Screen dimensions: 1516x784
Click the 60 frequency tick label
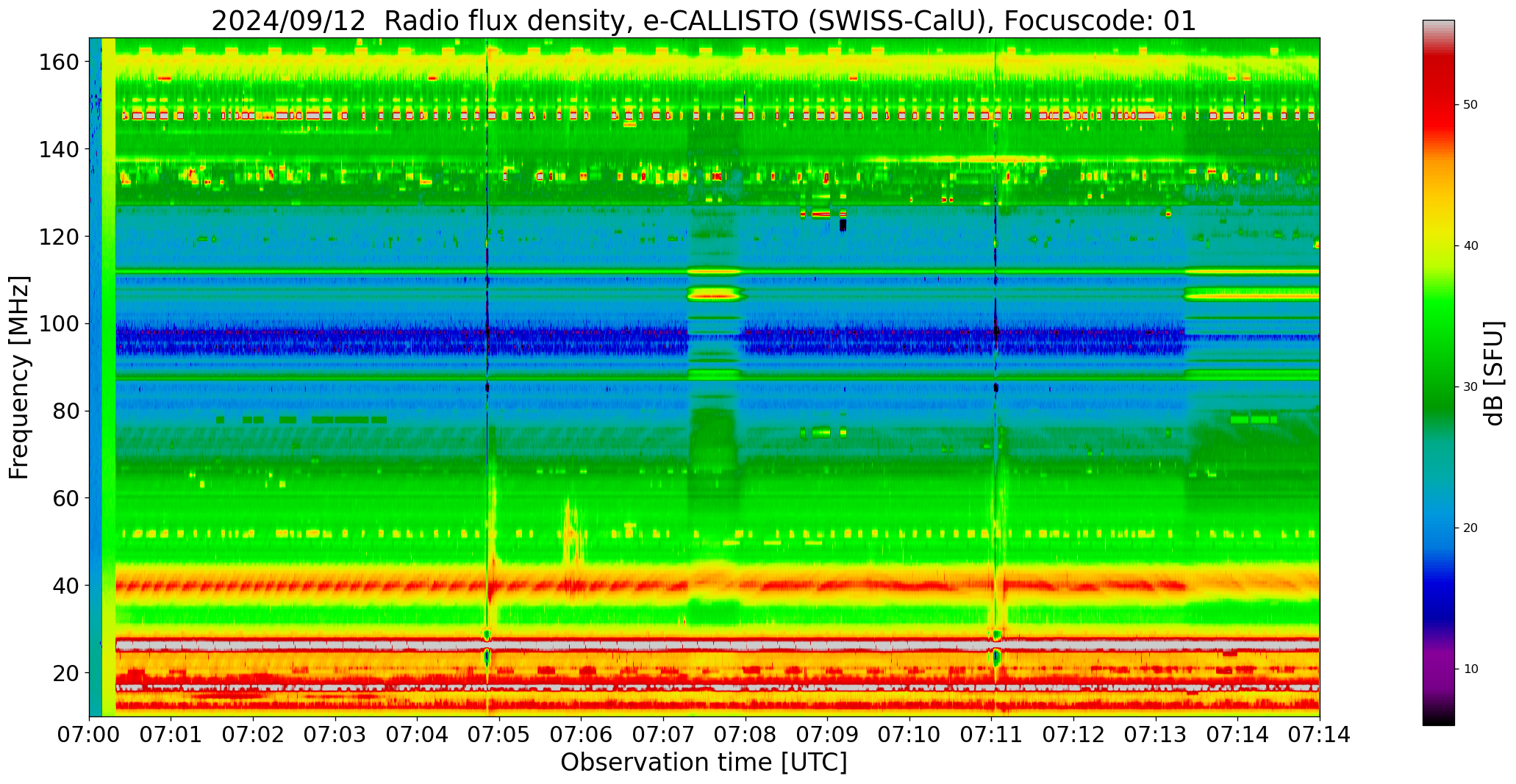coord(66,498)
